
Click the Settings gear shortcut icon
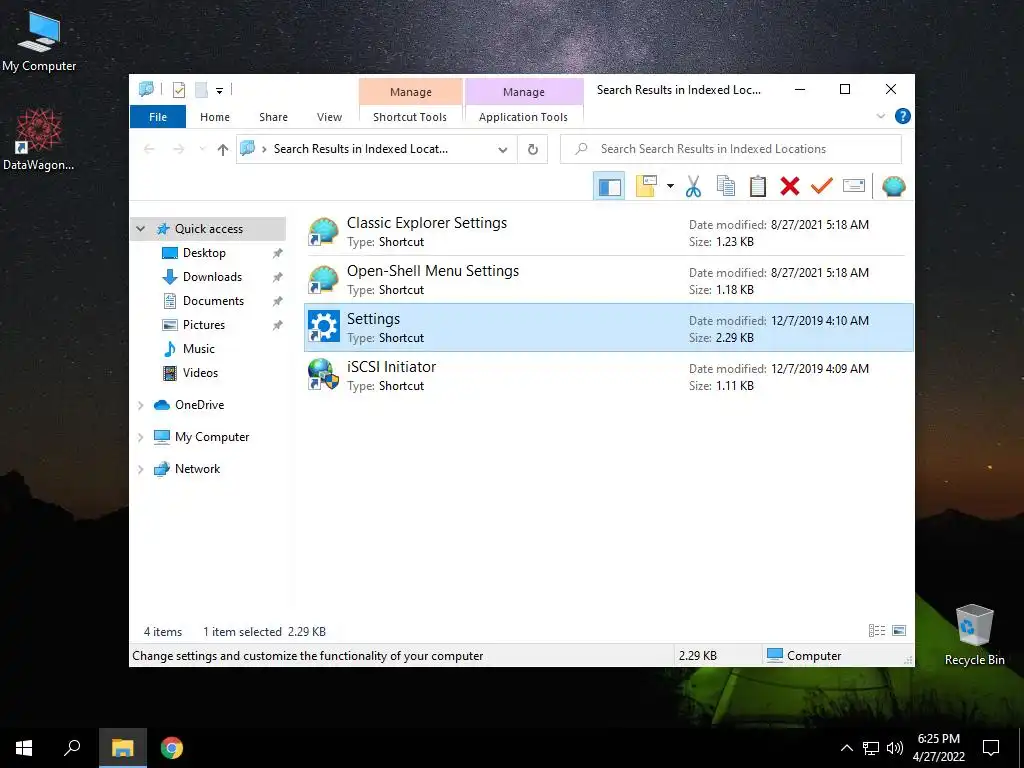click(323, 327)
